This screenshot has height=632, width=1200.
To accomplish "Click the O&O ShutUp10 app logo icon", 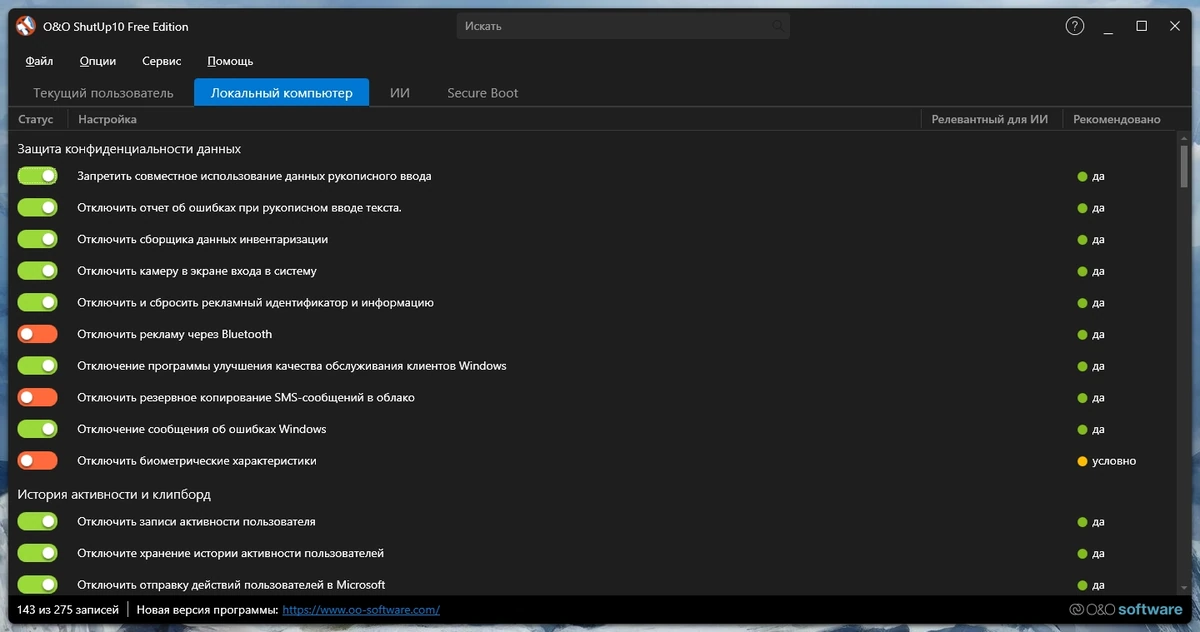I will [26, 27].
